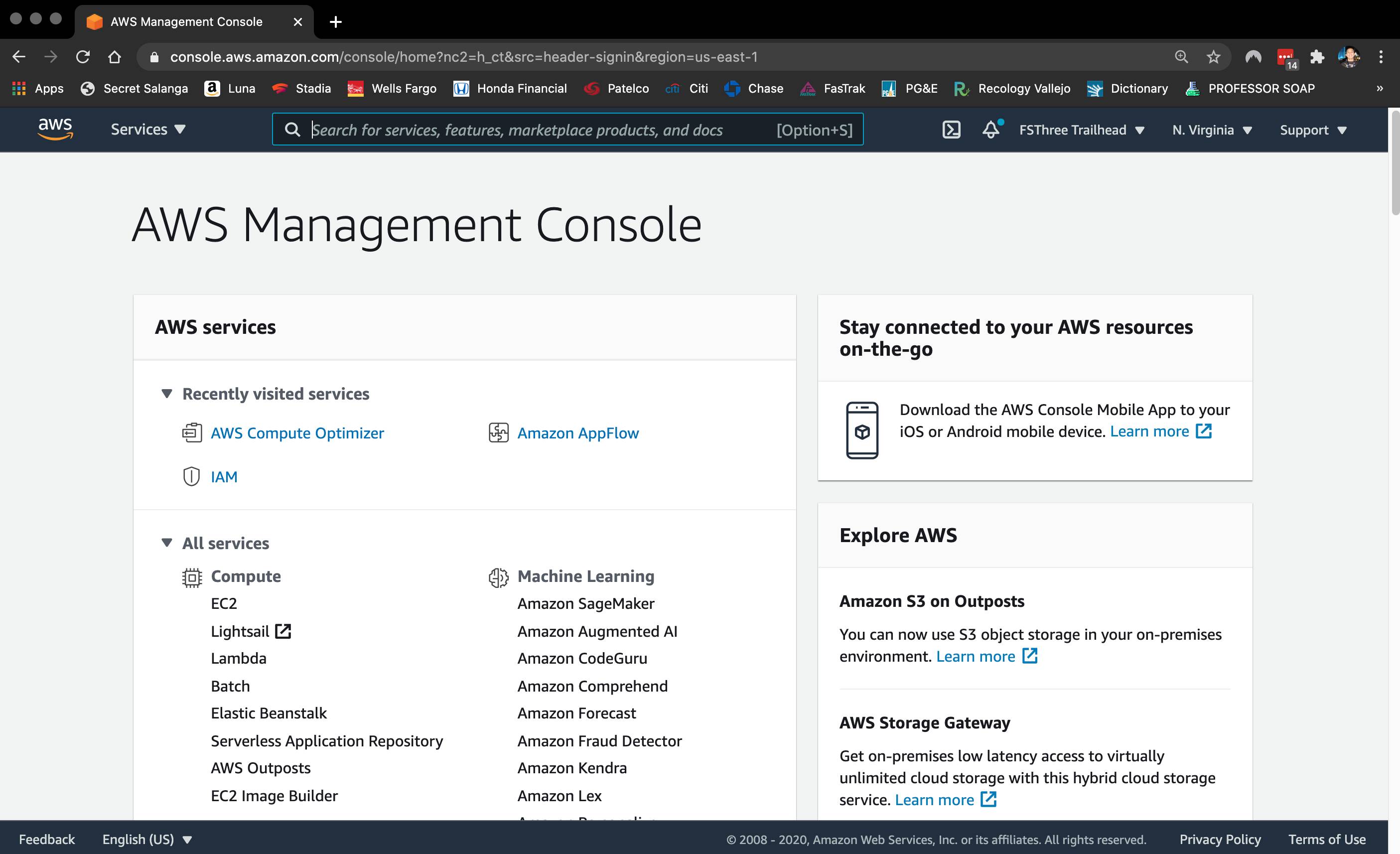Open the FSThree Trailhead account dropdown
Image resolution: width=1400 pixels, height=854 pixels.
(x=1082, y=130)
